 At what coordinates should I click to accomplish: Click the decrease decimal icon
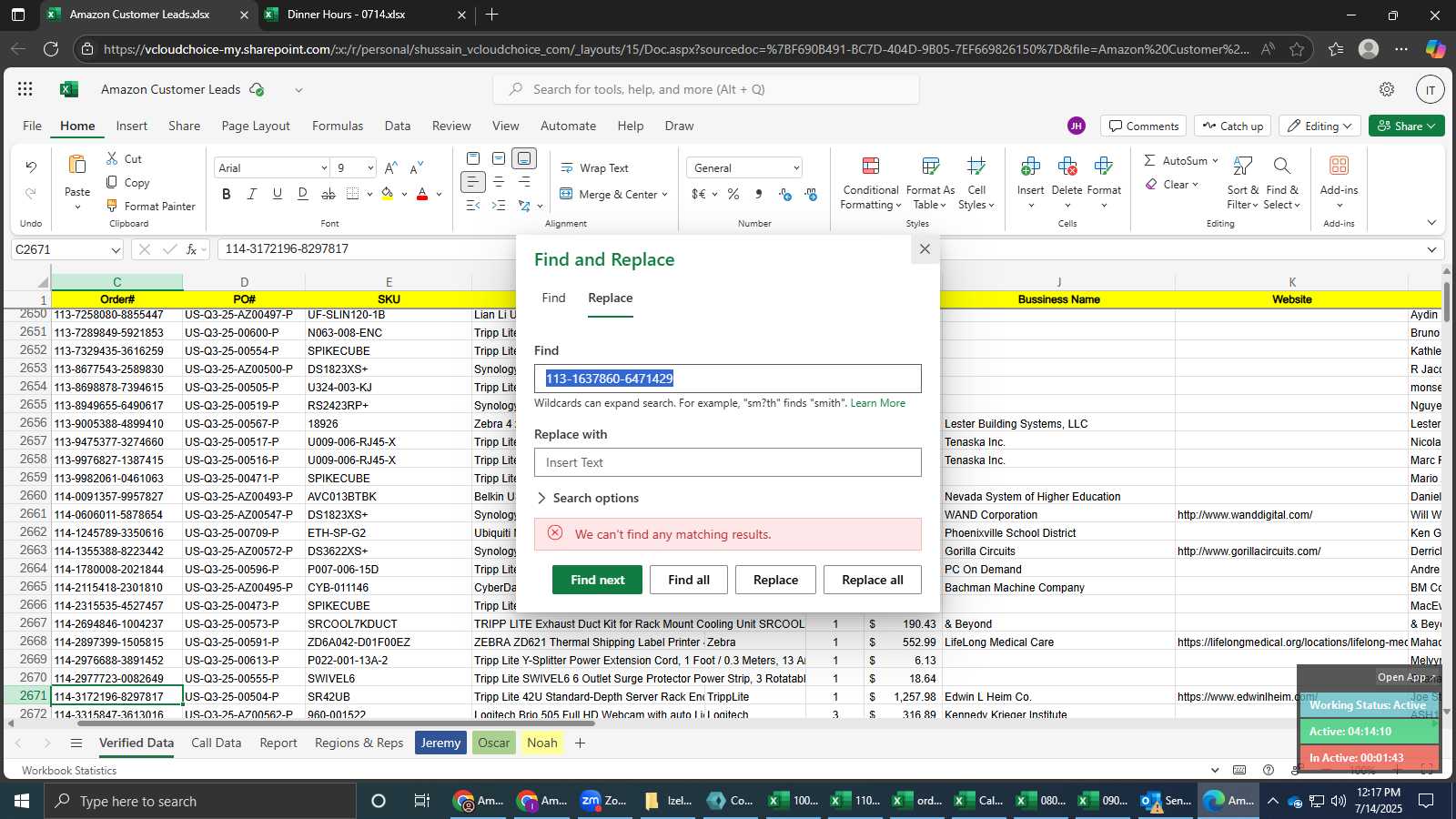811,194
